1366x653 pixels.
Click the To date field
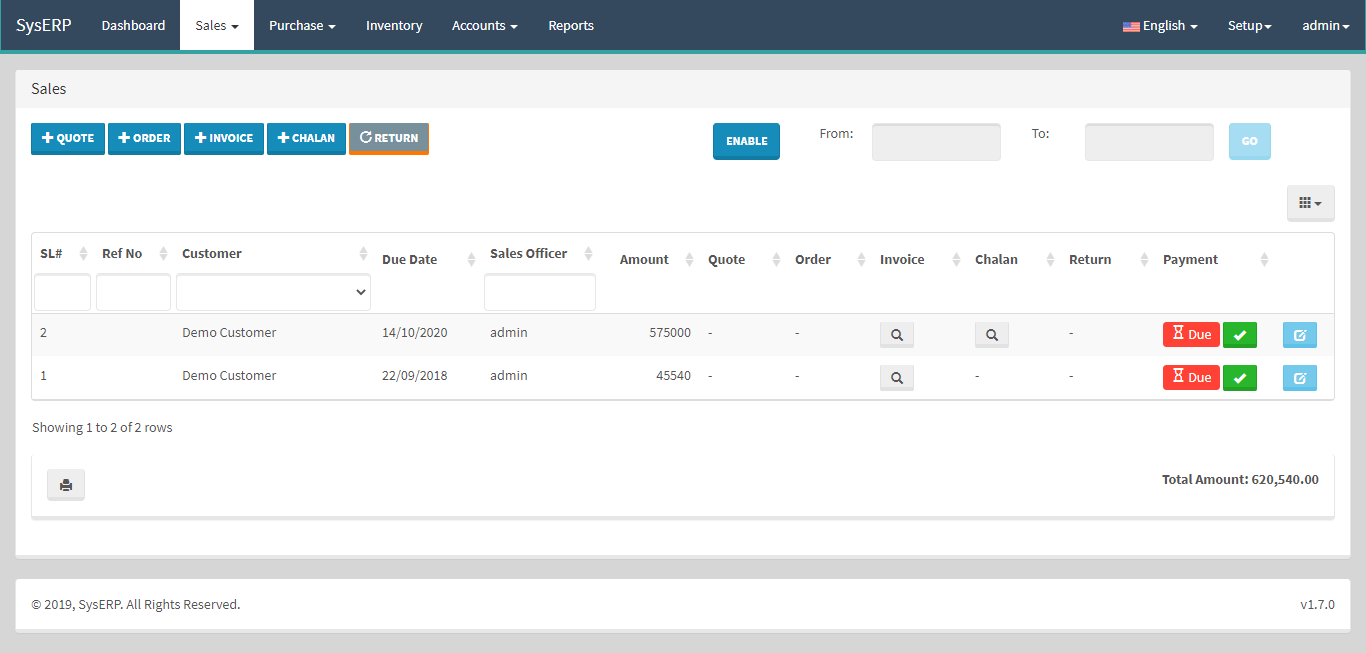1149,142
